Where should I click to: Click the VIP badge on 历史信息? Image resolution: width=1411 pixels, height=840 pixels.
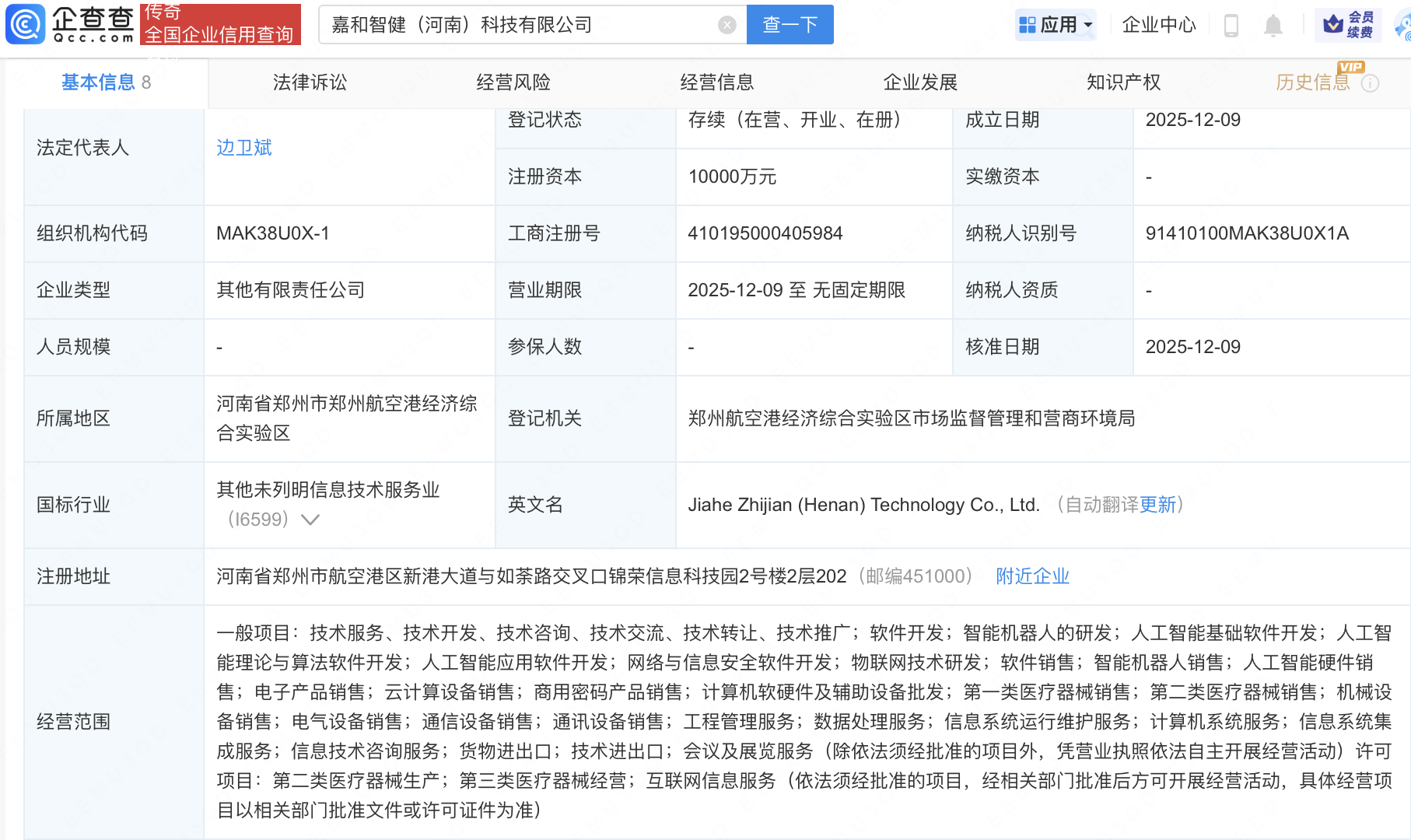tap(1351, 67)
